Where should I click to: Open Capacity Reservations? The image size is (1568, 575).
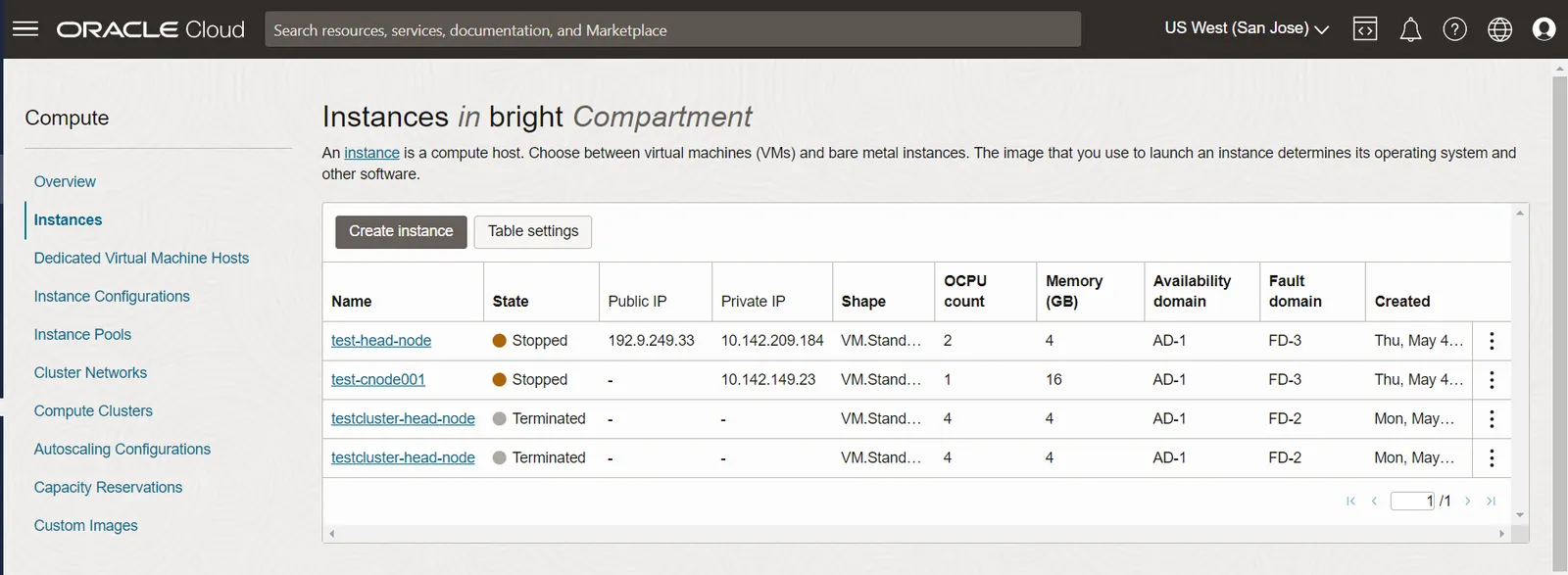(108, 488)
